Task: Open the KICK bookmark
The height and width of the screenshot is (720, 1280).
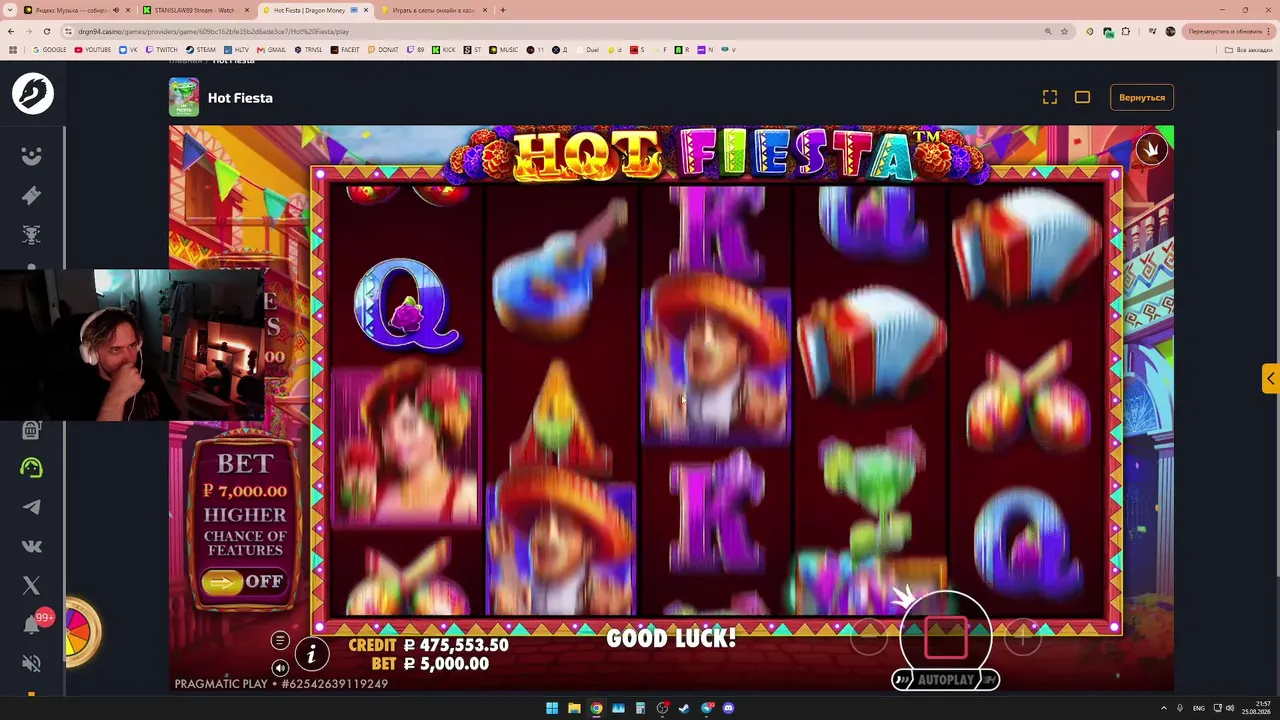Action: tap(443, 49)
